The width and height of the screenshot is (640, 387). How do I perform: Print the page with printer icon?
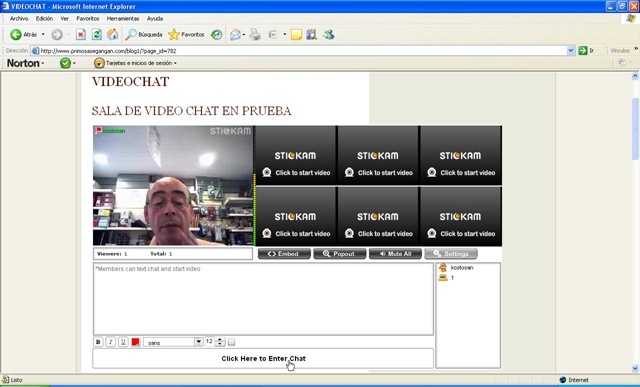click(x=255, y=35)
